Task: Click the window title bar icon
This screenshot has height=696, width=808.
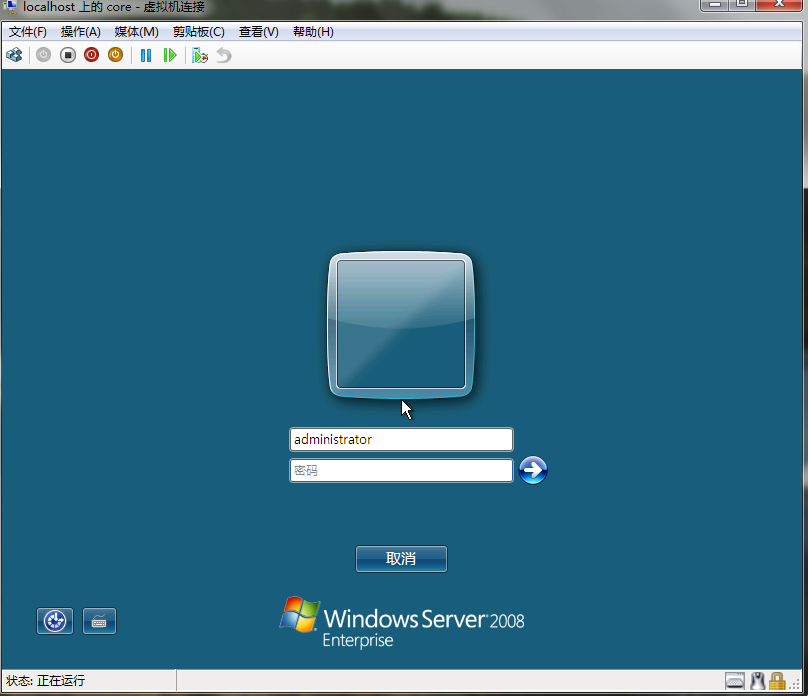Action: [x=10, y=7]
